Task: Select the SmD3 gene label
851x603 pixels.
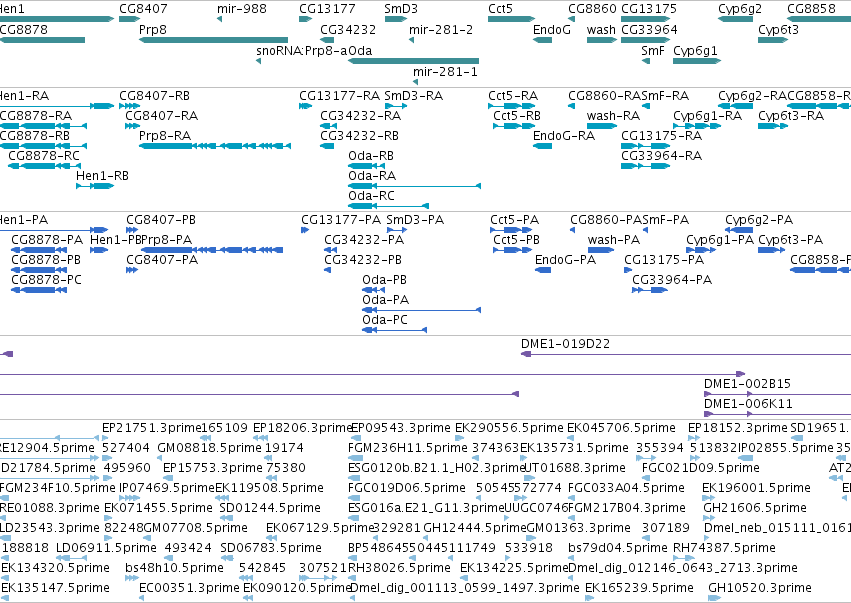Action: click(401, 9)
